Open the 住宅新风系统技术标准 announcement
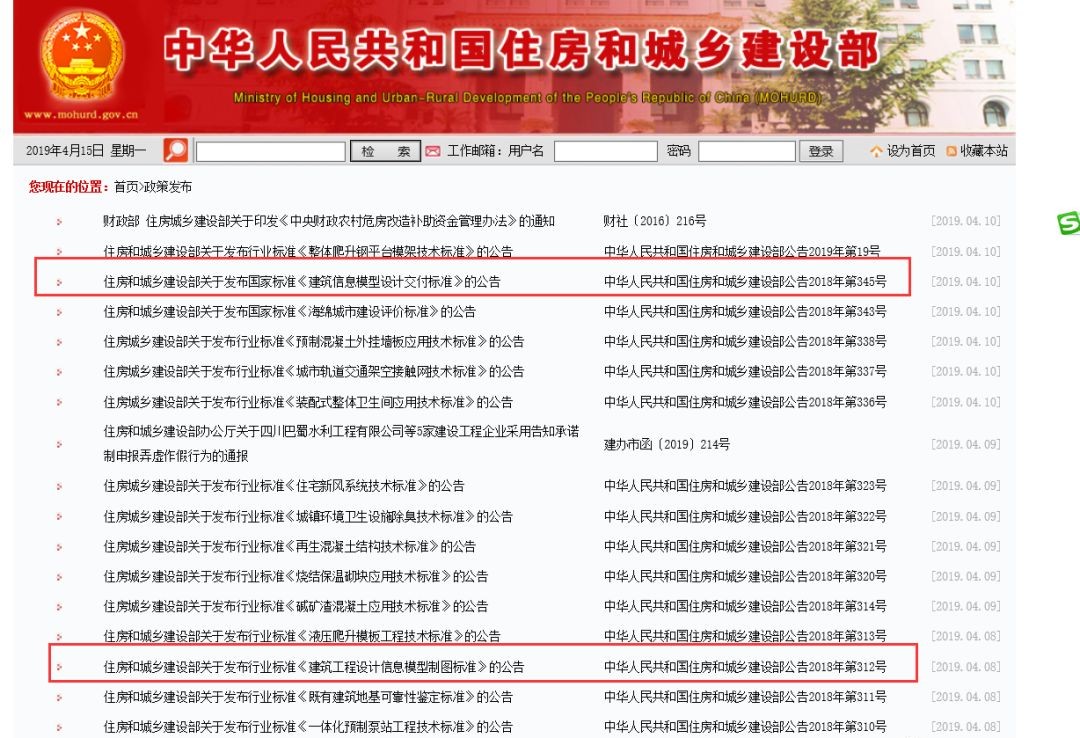Image resolution: width=1080 pixels, height=738 pixels. click(x=284, y=486)
